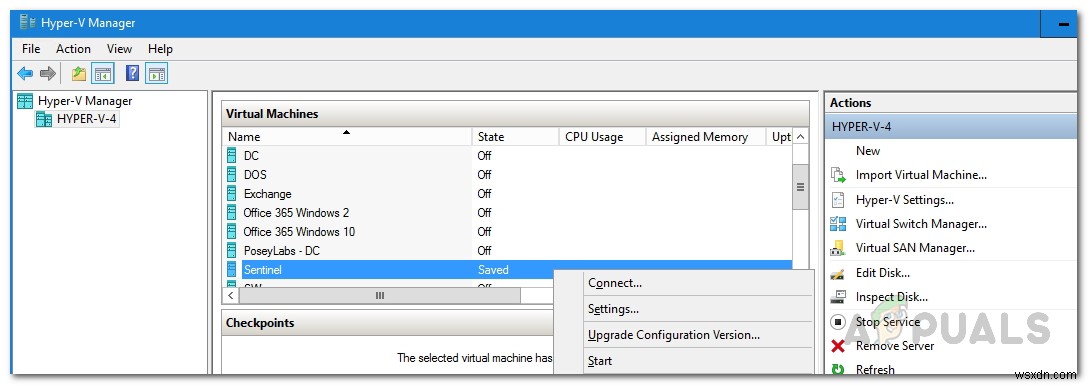This screenshot has width=1088, height=385.
Task: Click the horizontal scrollbar left arrow
Action: point(230,296)
